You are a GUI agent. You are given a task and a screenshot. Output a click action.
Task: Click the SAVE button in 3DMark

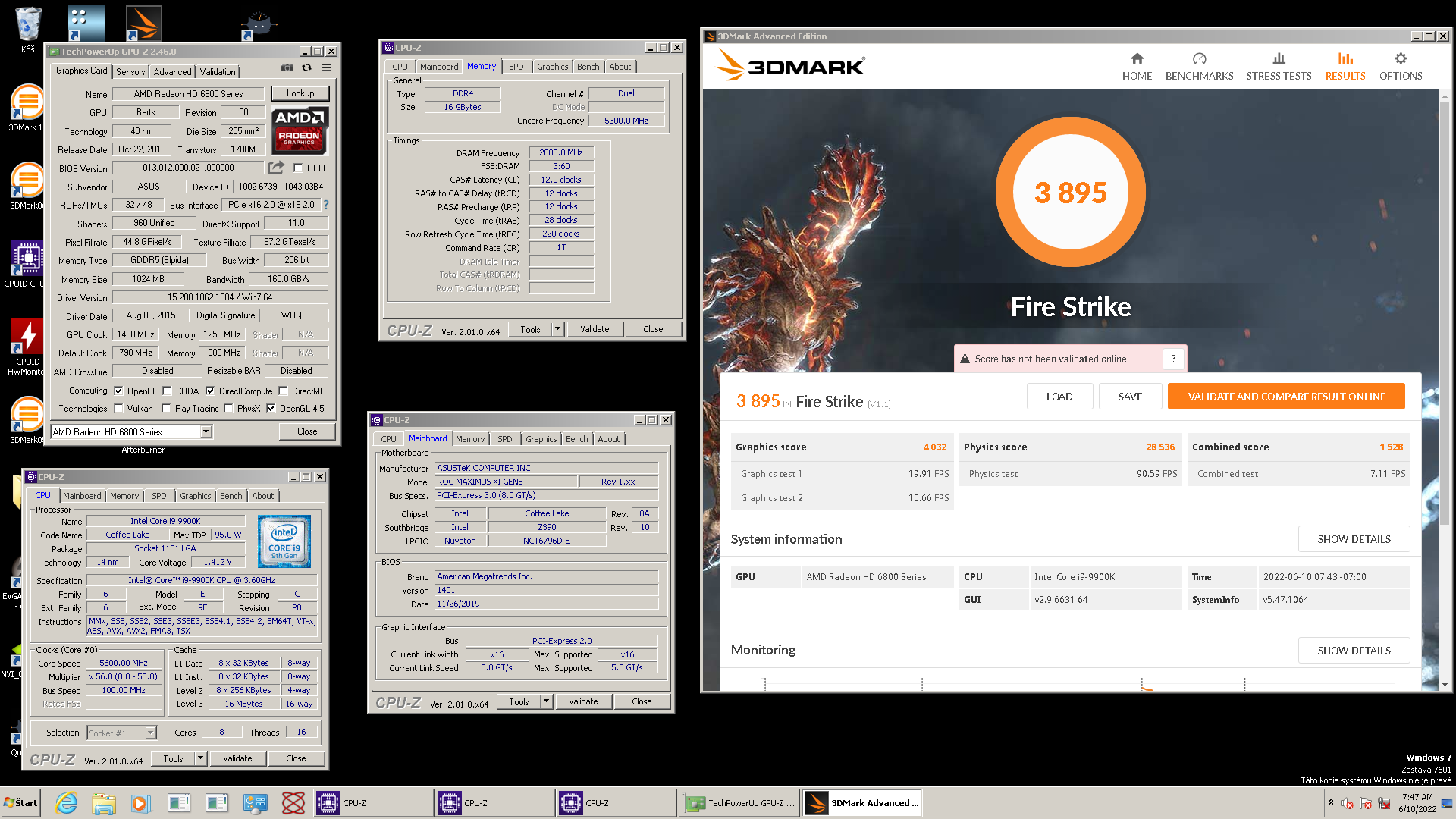1130,397
